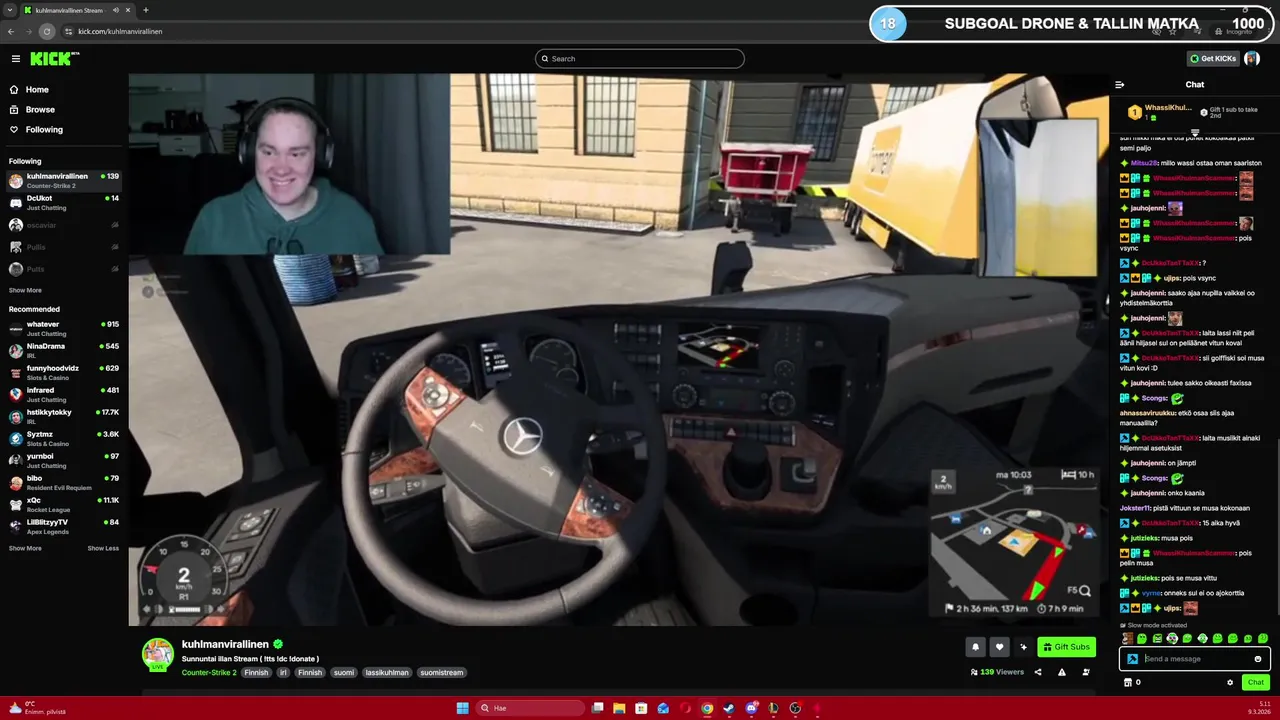Click the Windows taskbar Hae search box
The image size is (1280, 720).
[x=528, y=708]
